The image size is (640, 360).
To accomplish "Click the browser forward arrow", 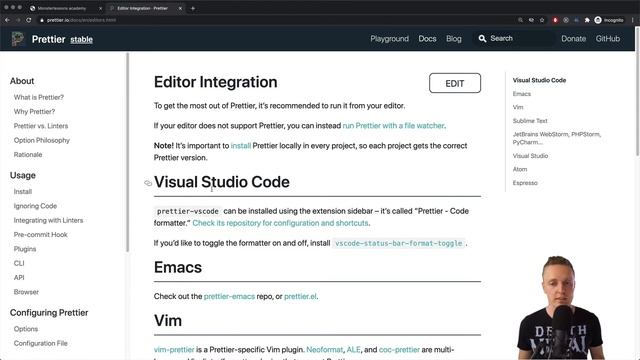I will (x=18, y=20).
